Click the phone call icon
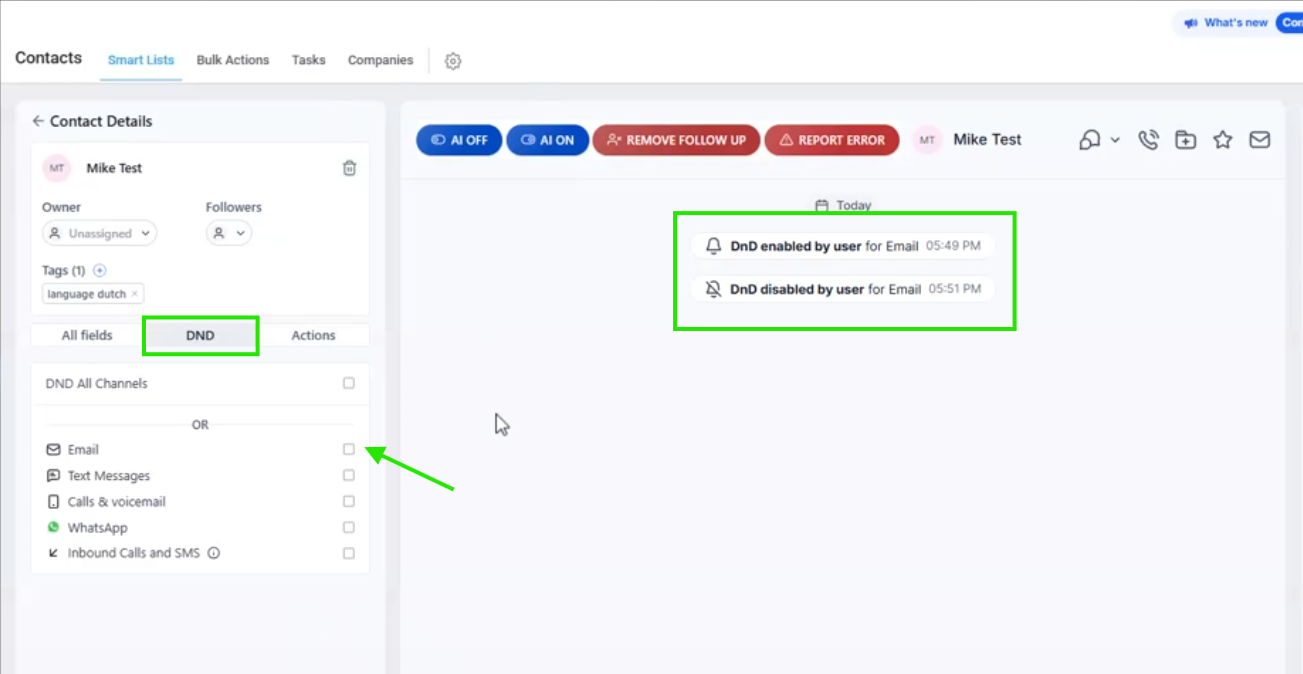1303x674 pixels. pos(1148,140)
